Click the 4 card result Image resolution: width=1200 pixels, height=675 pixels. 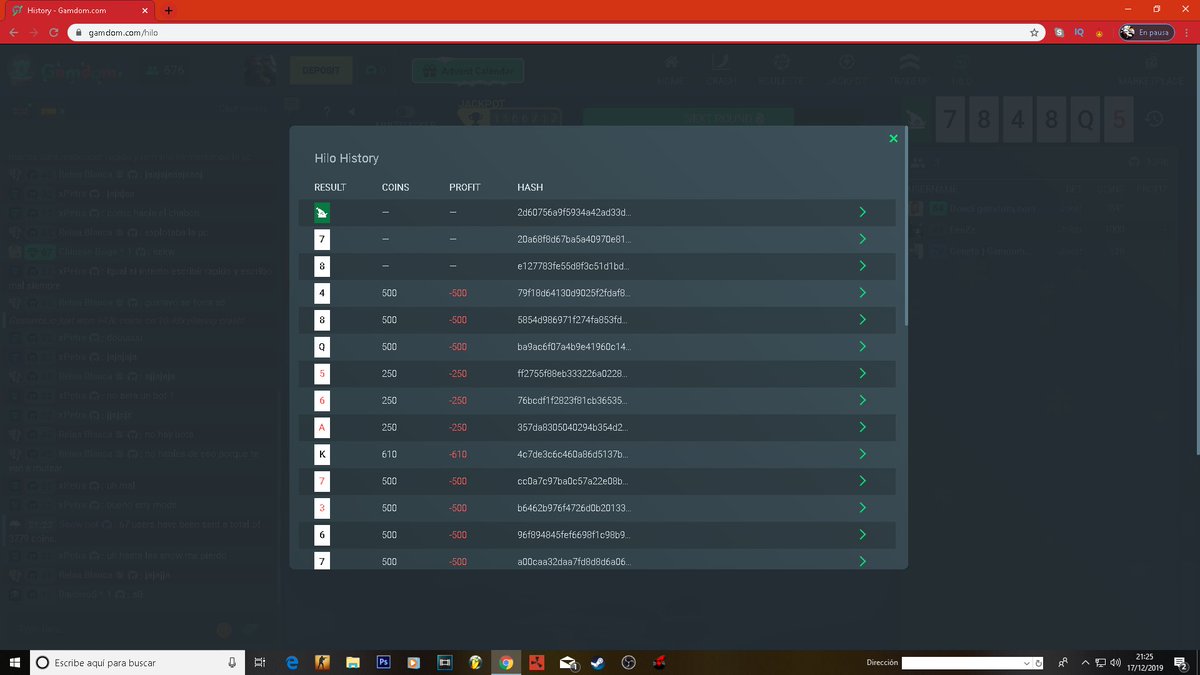pyautogui.click(x=322, y=293)
